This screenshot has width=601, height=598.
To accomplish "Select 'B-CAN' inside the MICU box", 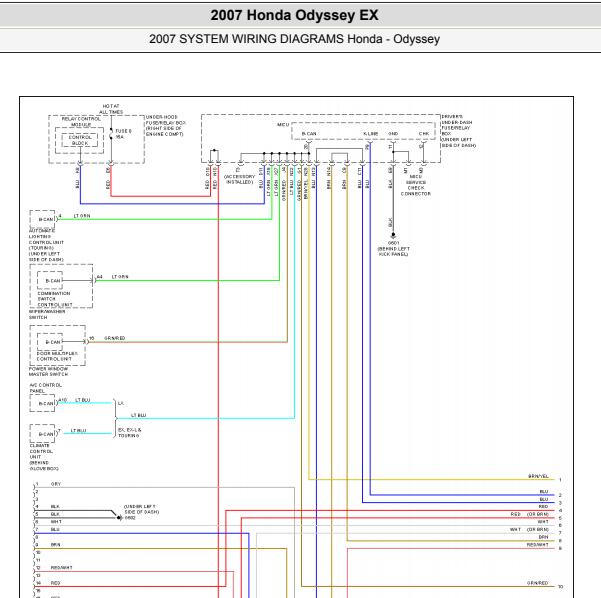I will click(x=309, y=133).
